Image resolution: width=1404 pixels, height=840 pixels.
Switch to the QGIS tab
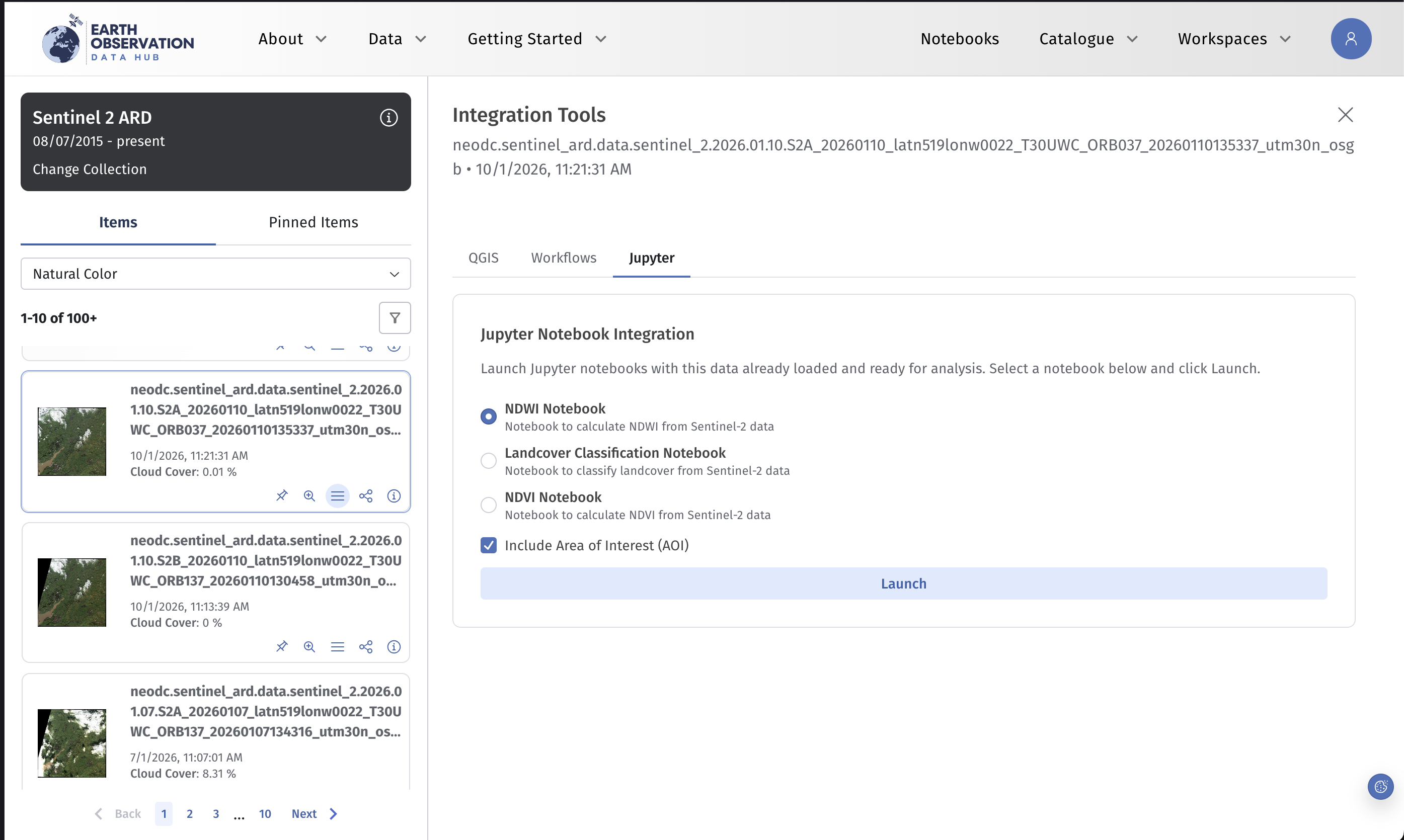[x=484, y=258]
